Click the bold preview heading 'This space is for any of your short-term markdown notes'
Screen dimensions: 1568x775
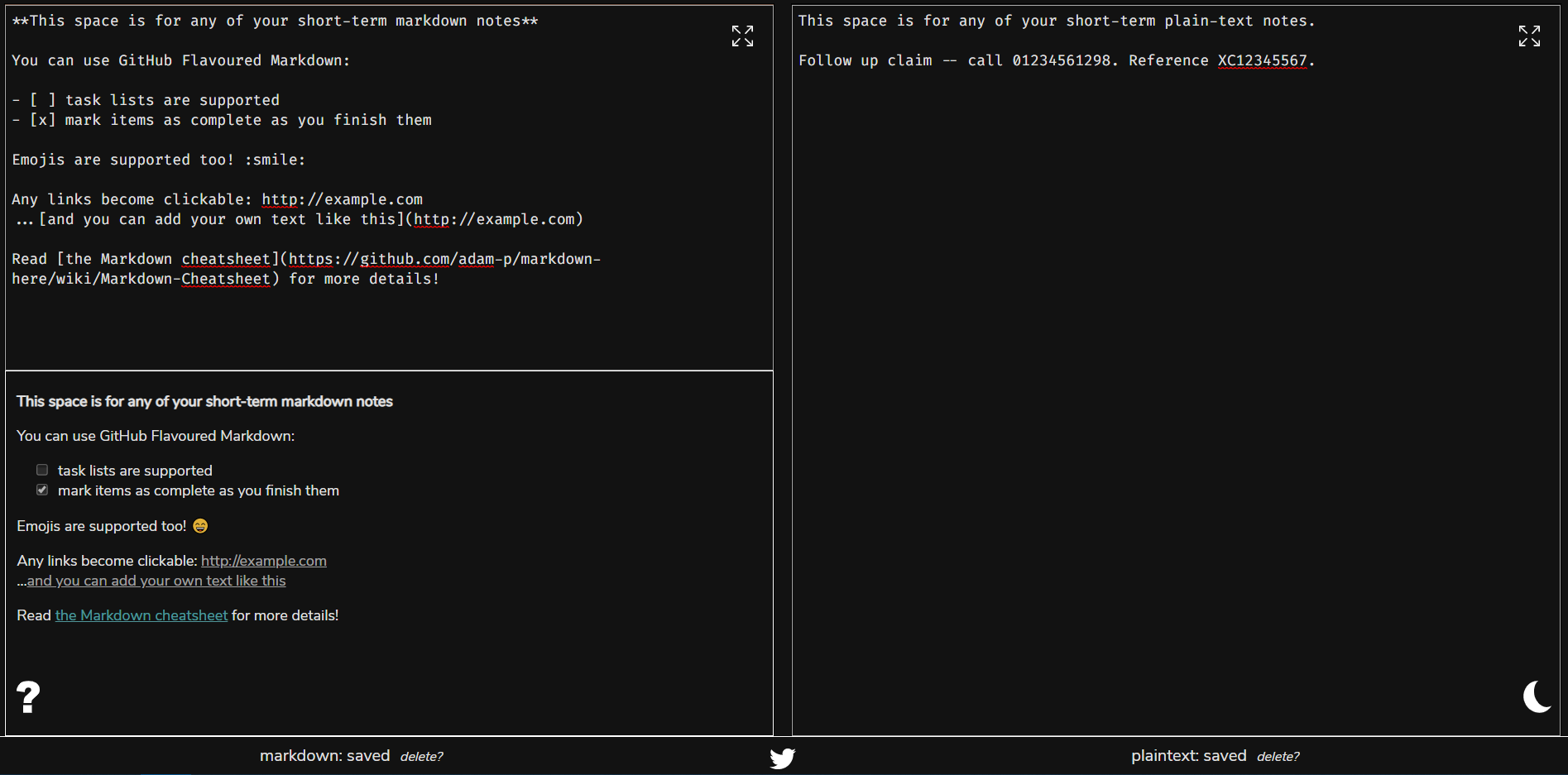(204, 401)
